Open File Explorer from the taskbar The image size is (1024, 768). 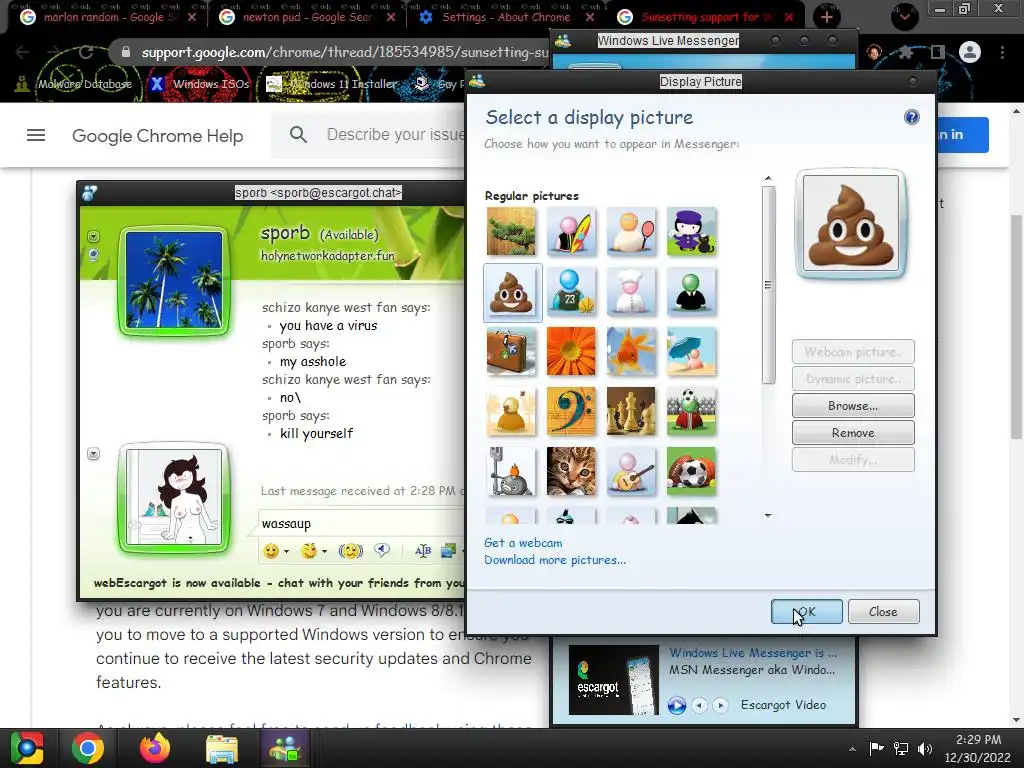pyautogui.click(x=222, y=748)
